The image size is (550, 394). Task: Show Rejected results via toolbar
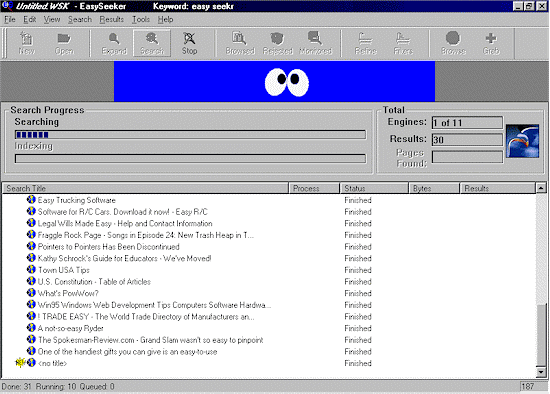(x=277, y=43)
